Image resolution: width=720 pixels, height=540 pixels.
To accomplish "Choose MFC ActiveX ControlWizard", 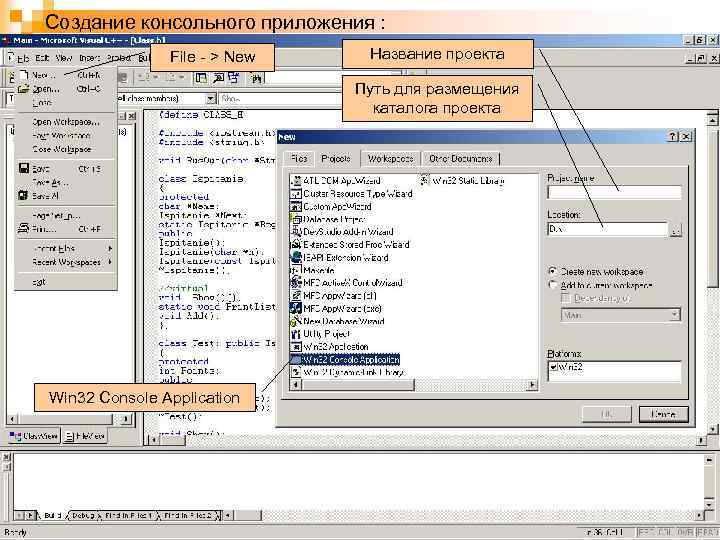I will pyautogui.click(x=347, y=283).
